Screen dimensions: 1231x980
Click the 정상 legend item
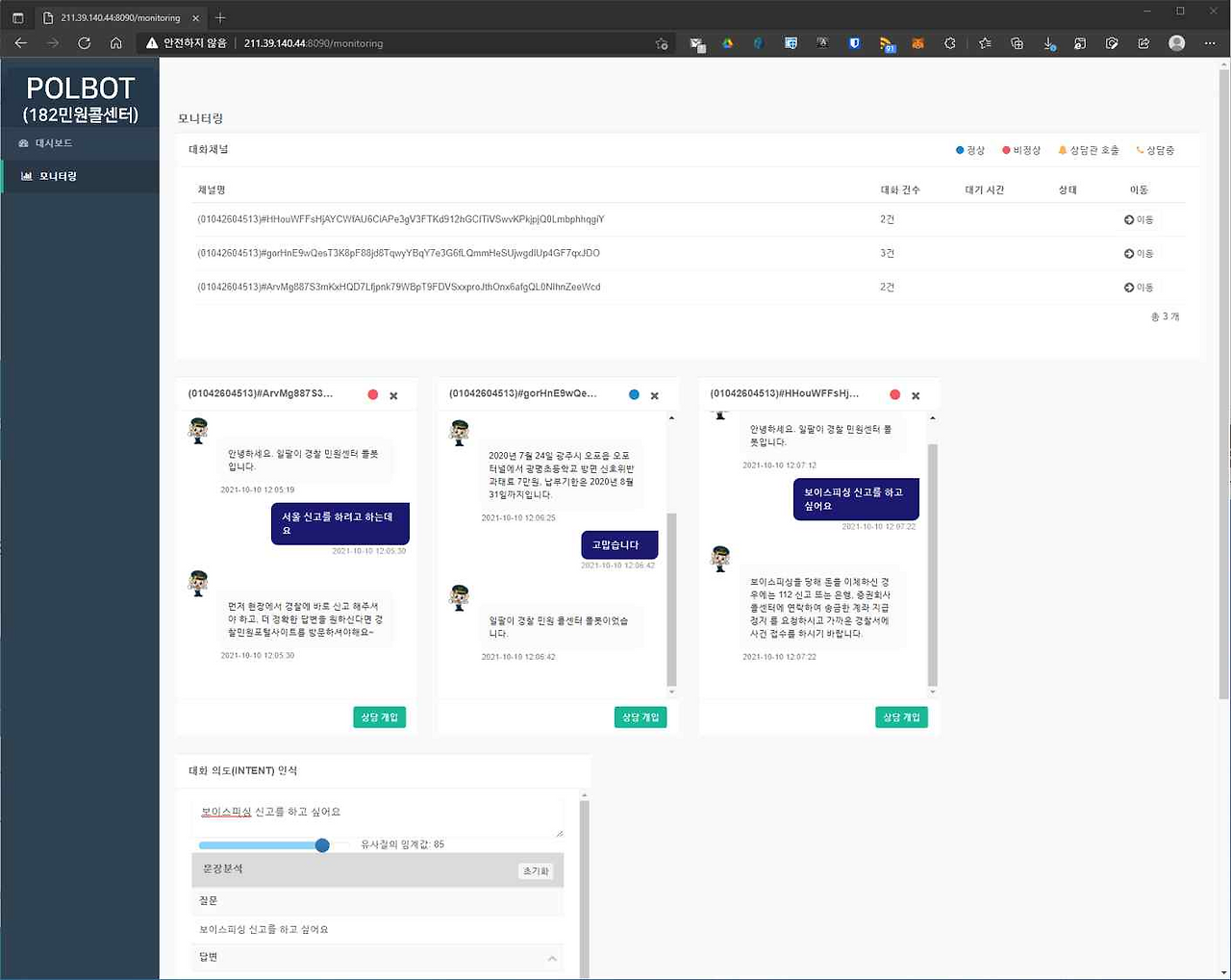[970, 150]
